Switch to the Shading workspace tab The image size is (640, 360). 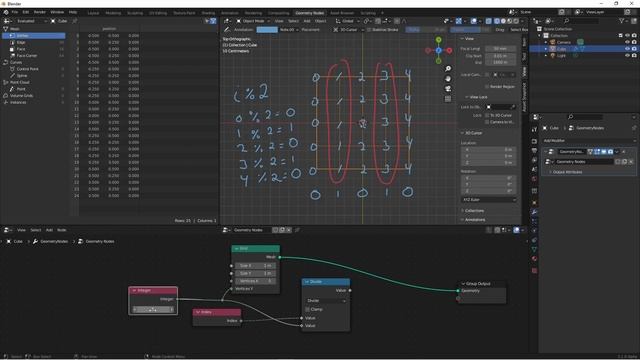208,13
